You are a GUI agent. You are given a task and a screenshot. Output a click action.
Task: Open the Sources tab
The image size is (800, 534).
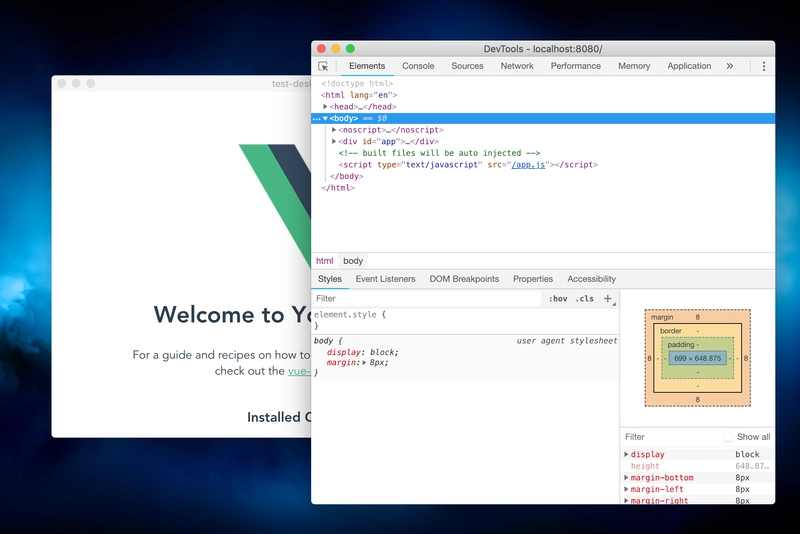[x=467, y=66]
